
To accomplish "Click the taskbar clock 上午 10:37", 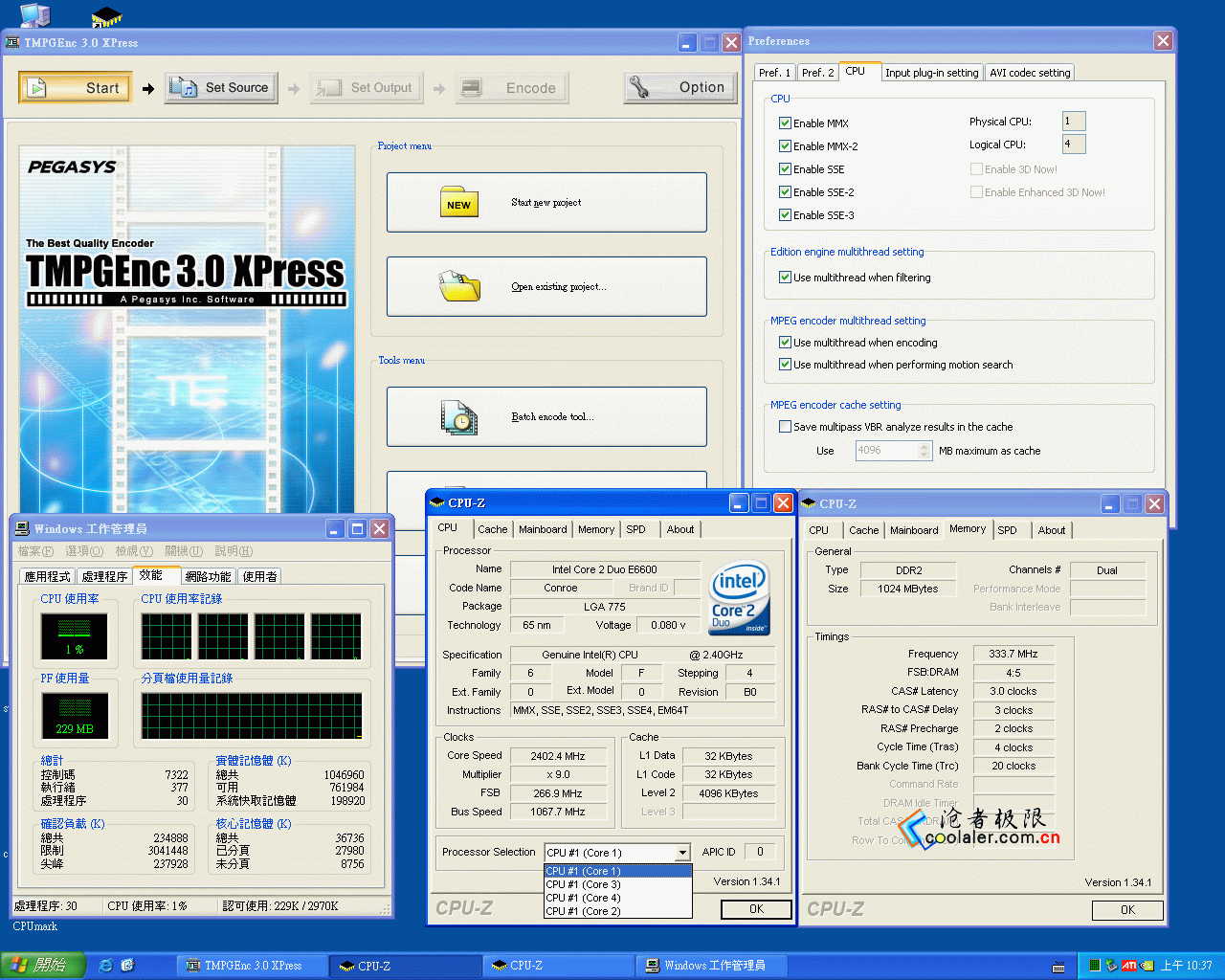I will (x=1186, y=966).
